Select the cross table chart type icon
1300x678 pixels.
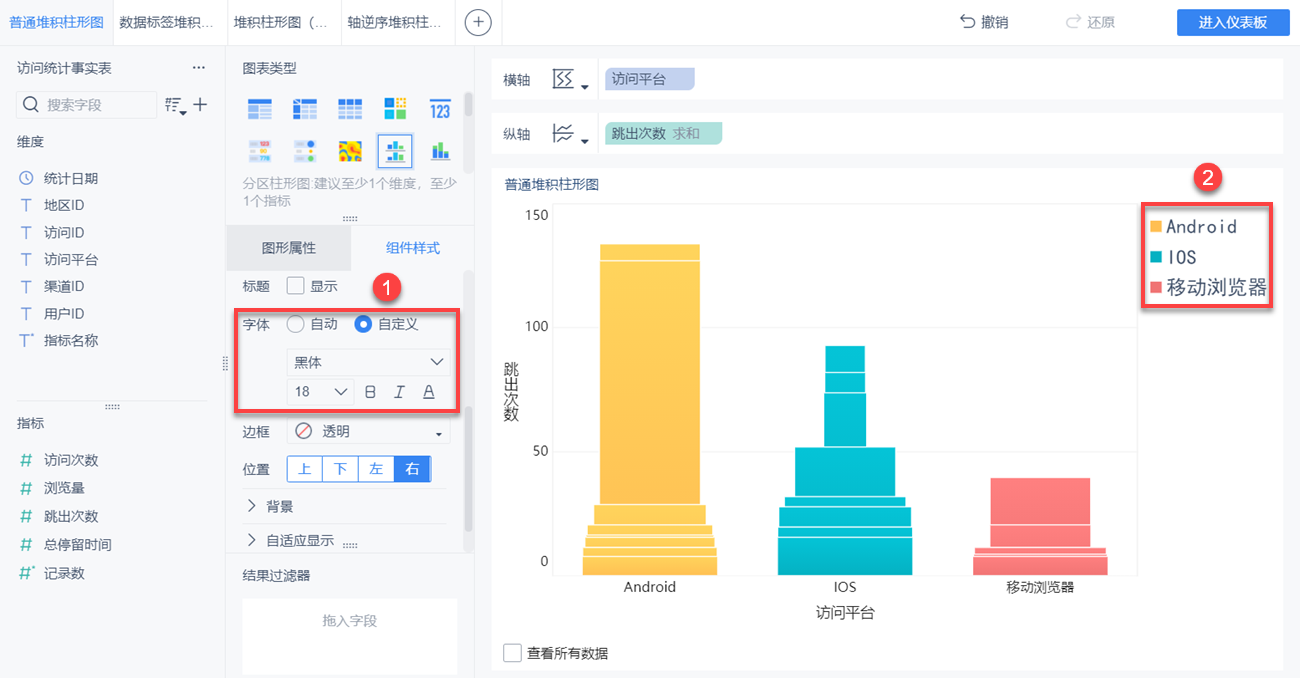click(x=305, y=109)
